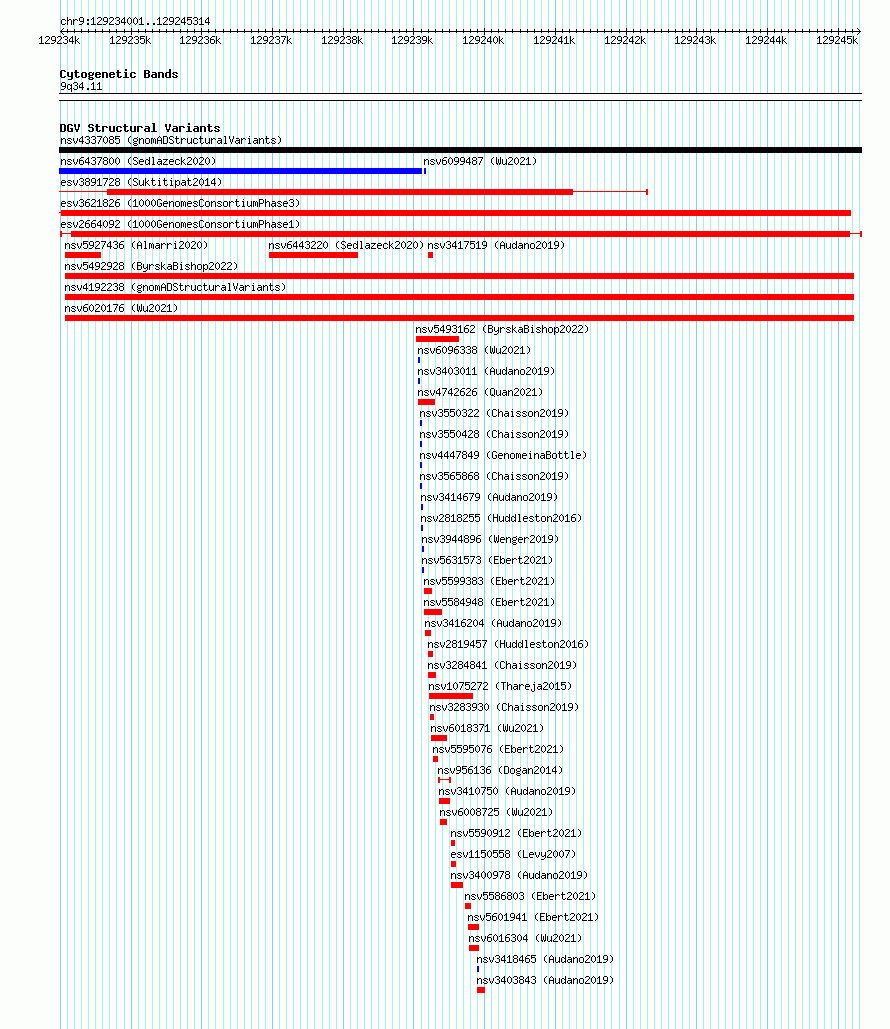Open nsv5584948 (Ebert2021) label
This screenshot has height=1029, width=890.
(x=490, y=602)
